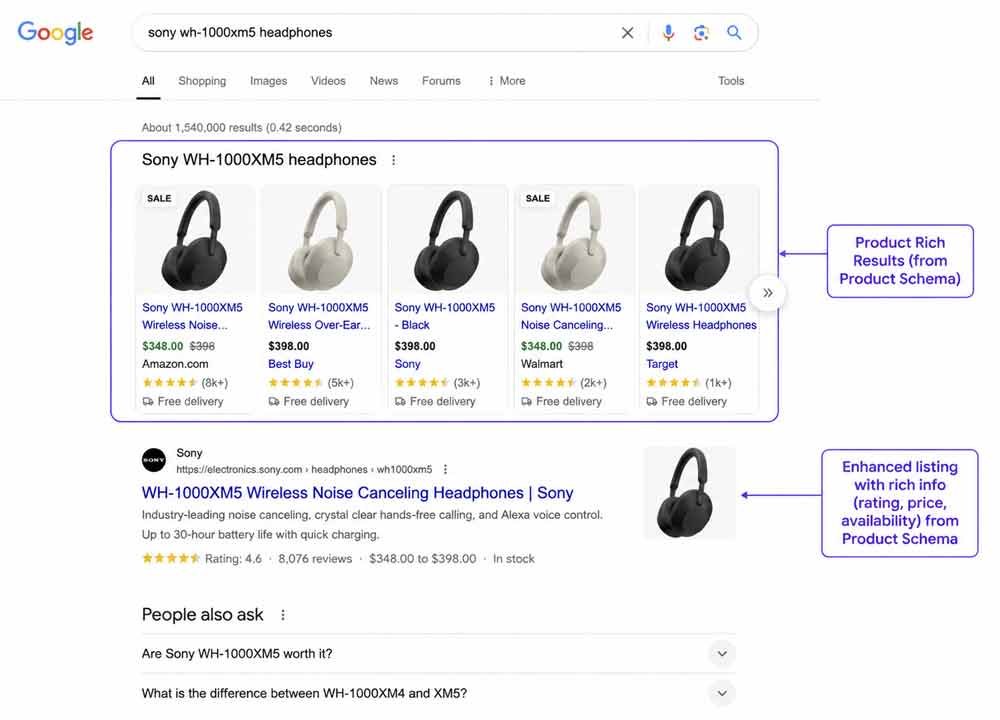Open 'Sony WH-1000XM5 Wireless Noise...' Amazon listing
The image size is (1000, 720).
192,316
